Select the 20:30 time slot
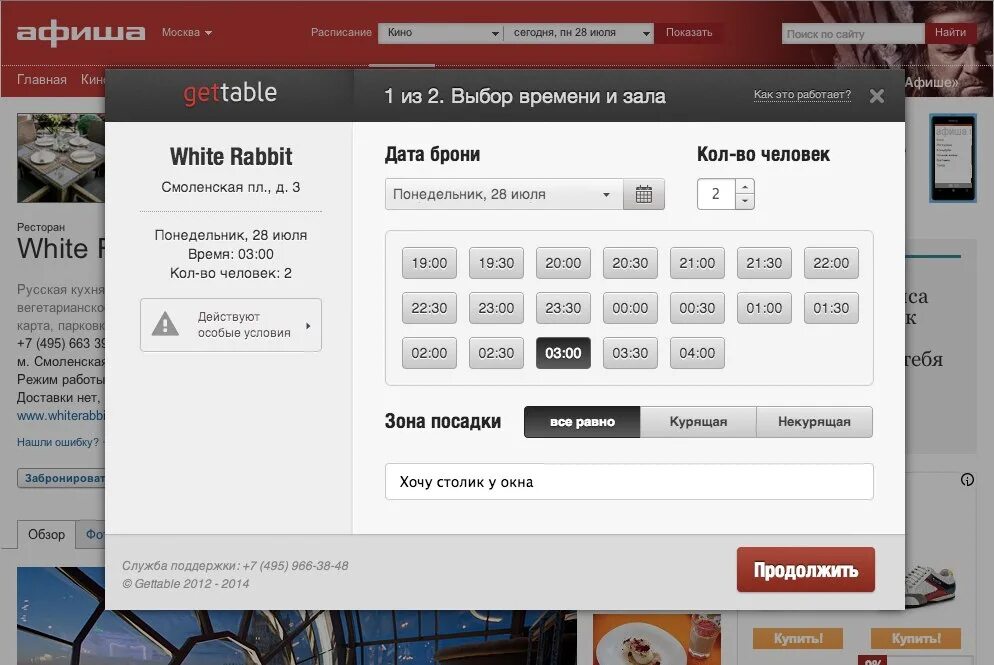This screenshot has height=665, width=994. point(630,263)
